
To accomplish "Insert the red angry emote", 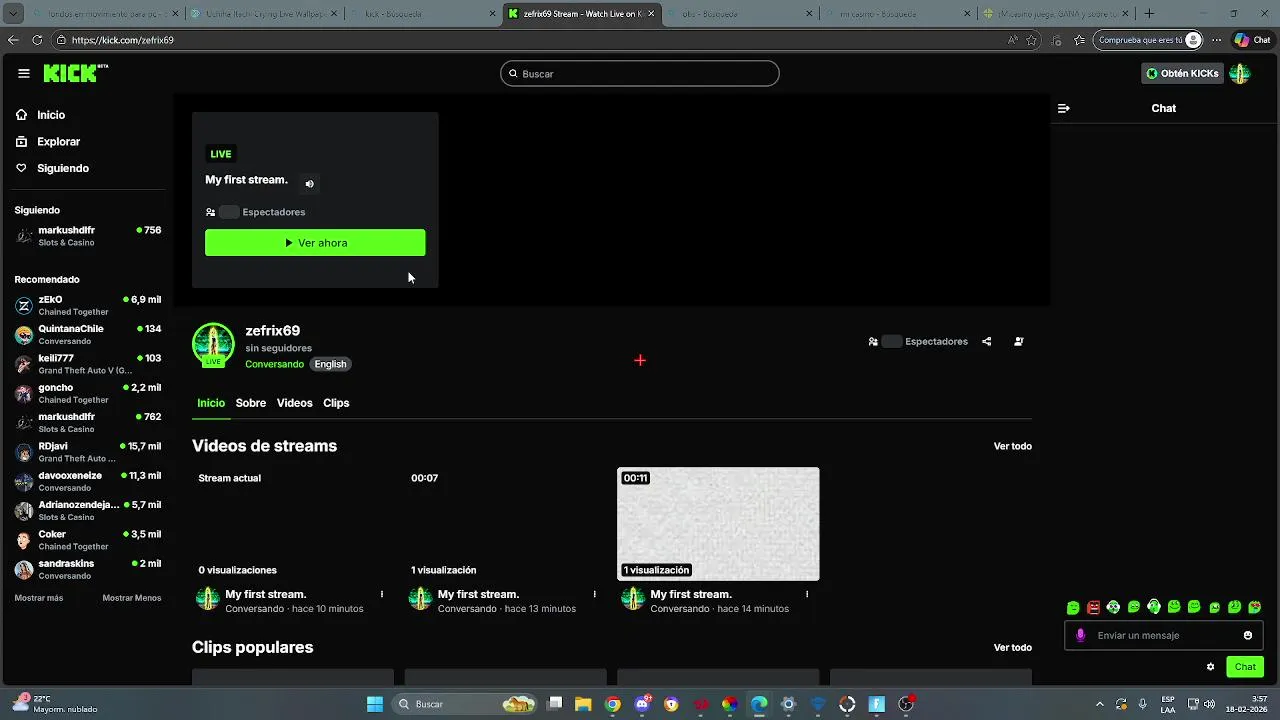I will click(1093, 607).
